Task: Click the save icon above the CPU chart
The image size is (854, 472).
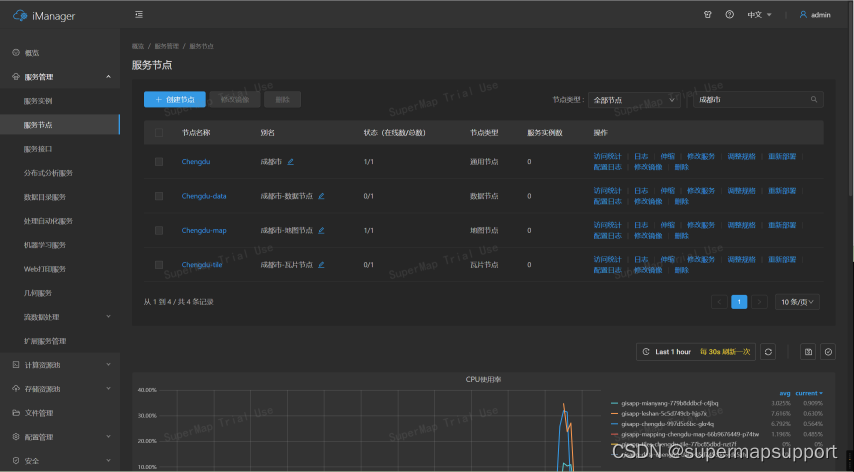Action: [x=808, y=352]
